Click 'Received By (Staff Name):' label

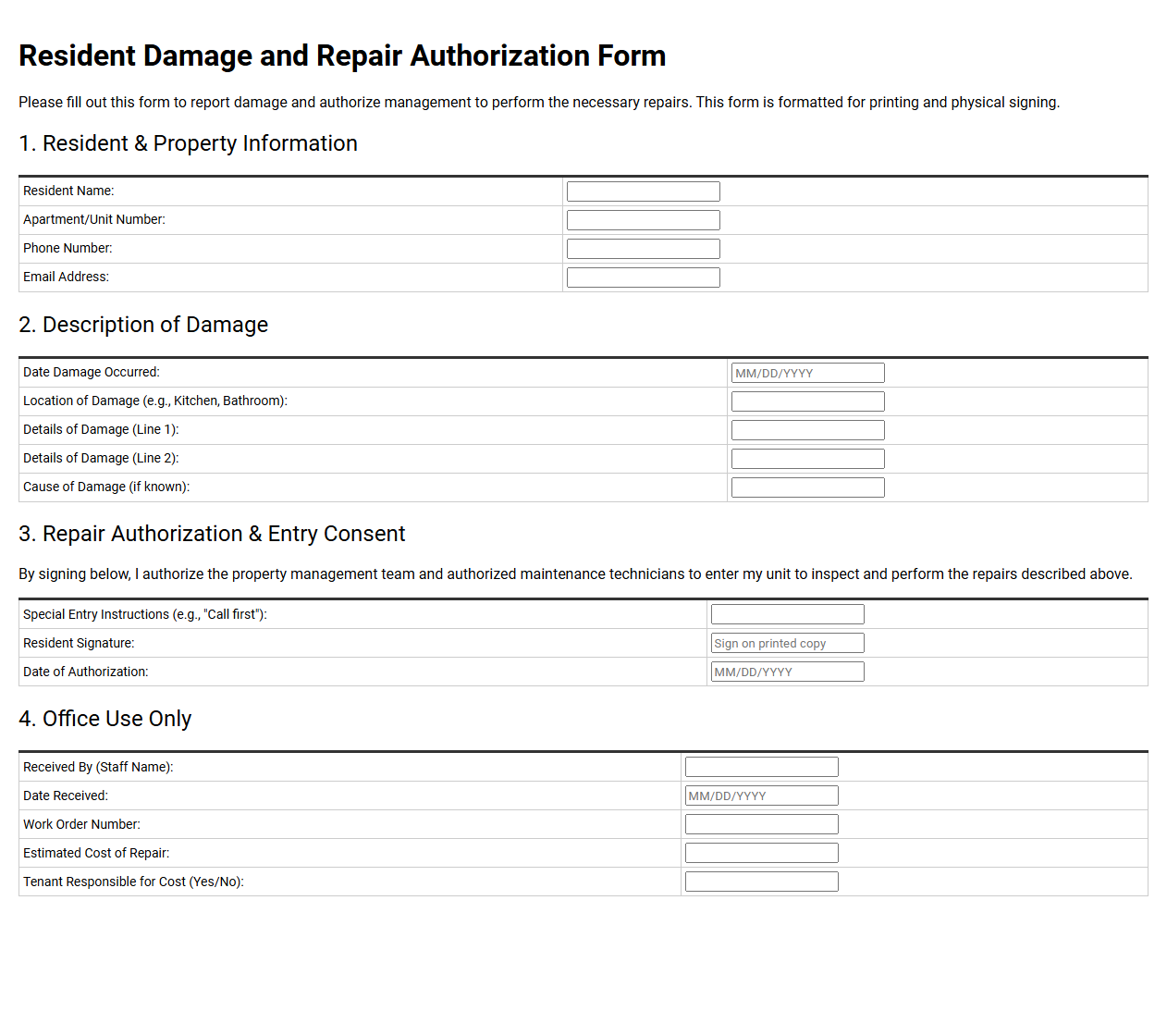tap(98, 767)
